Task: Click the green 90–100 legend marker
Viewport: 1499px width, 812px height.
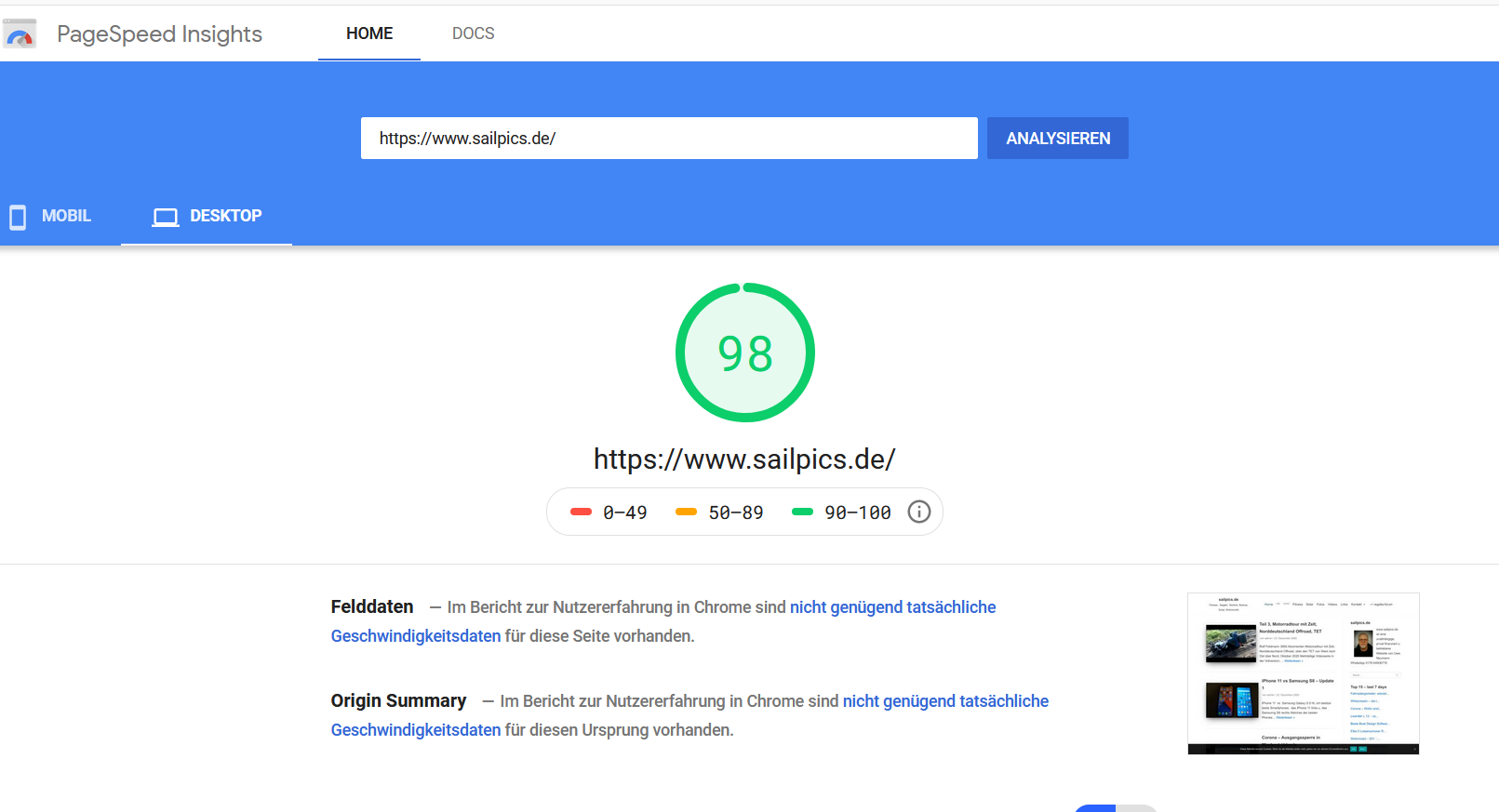Action: (x=802, y=512)
